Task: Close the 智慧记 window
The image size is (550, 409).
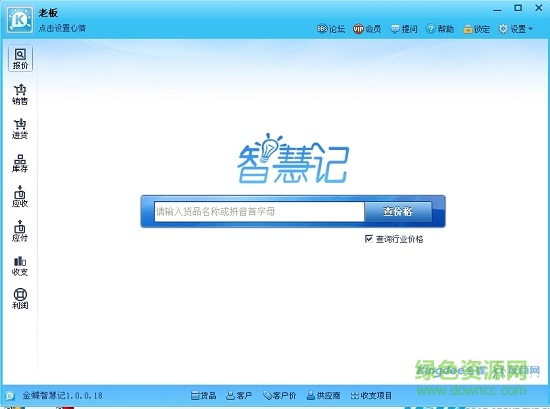Action: coord(539,8)
